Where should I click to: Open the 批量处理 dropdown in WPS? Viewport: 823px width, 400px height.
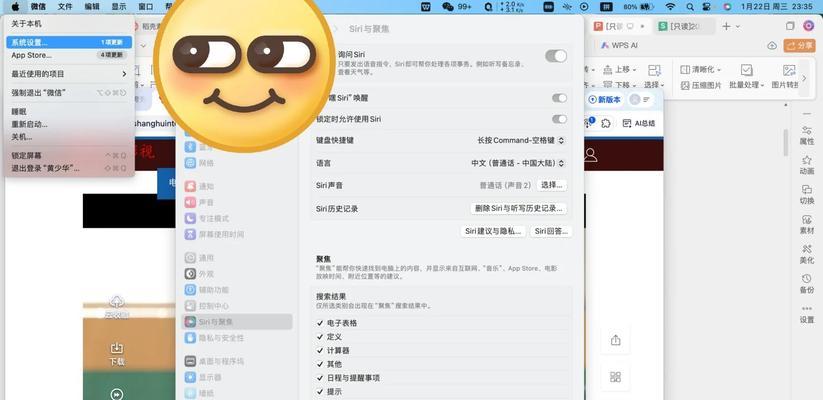746,77
